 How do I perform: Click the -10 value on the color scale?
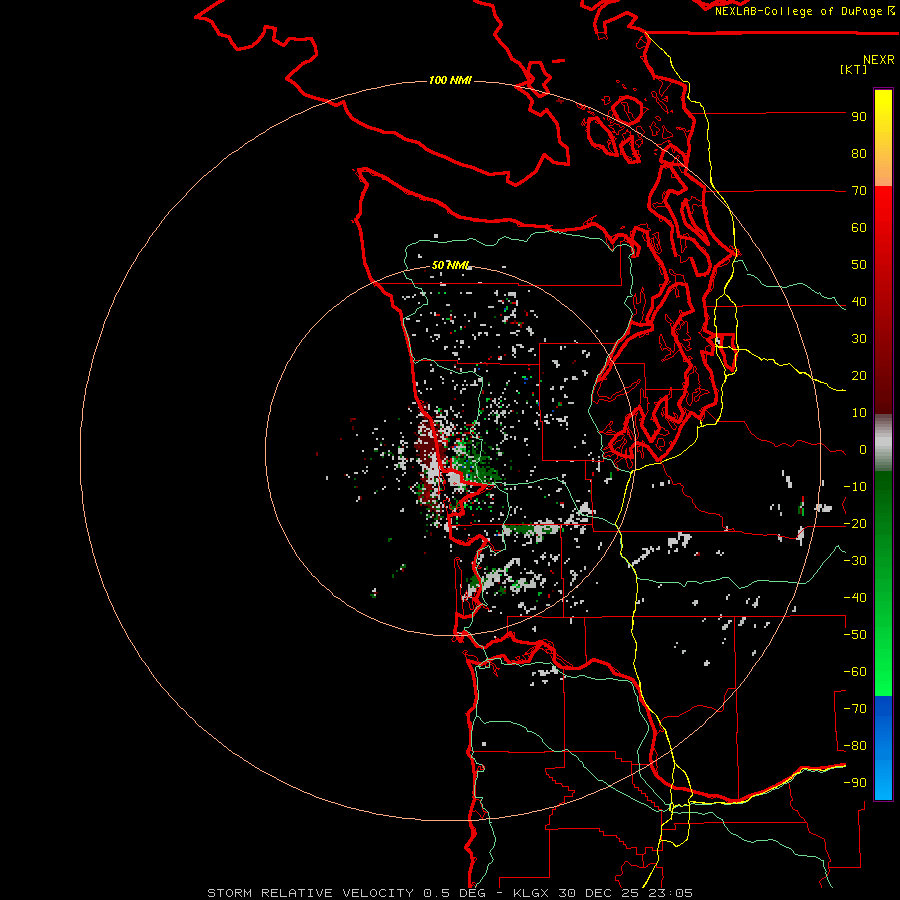[855, 487]
